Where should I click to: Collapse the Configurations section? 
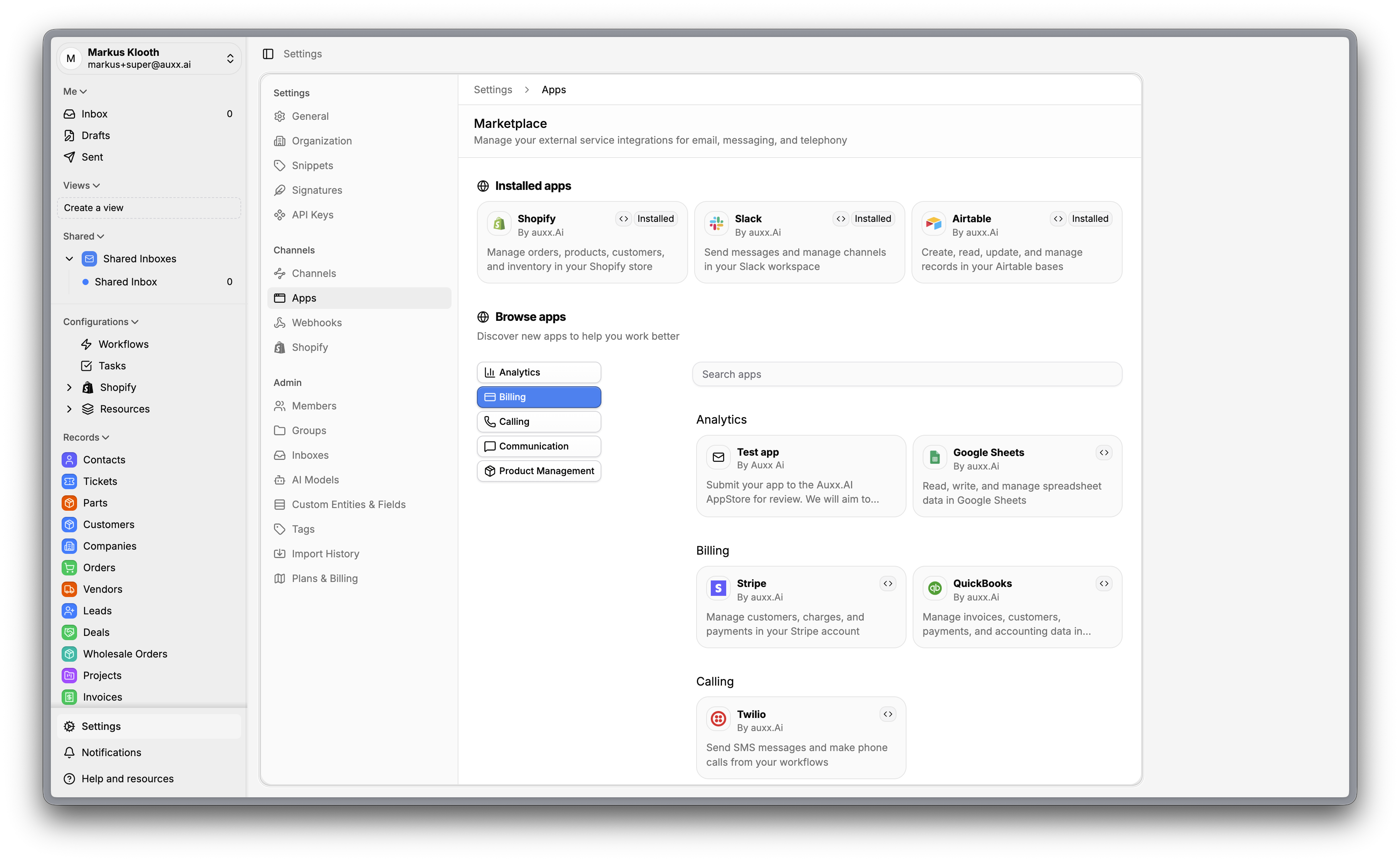tap(101, 322)
